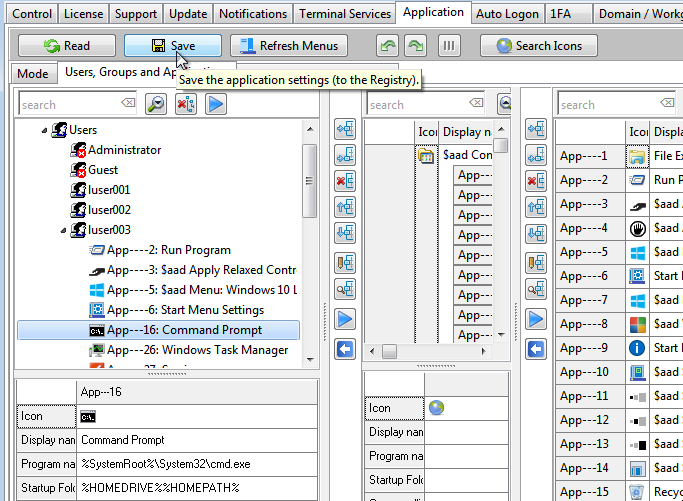Click the blue play arrow above Users tree
Image resolution: width=683 pixels, height=501 pixels.
tap(216, 104)
